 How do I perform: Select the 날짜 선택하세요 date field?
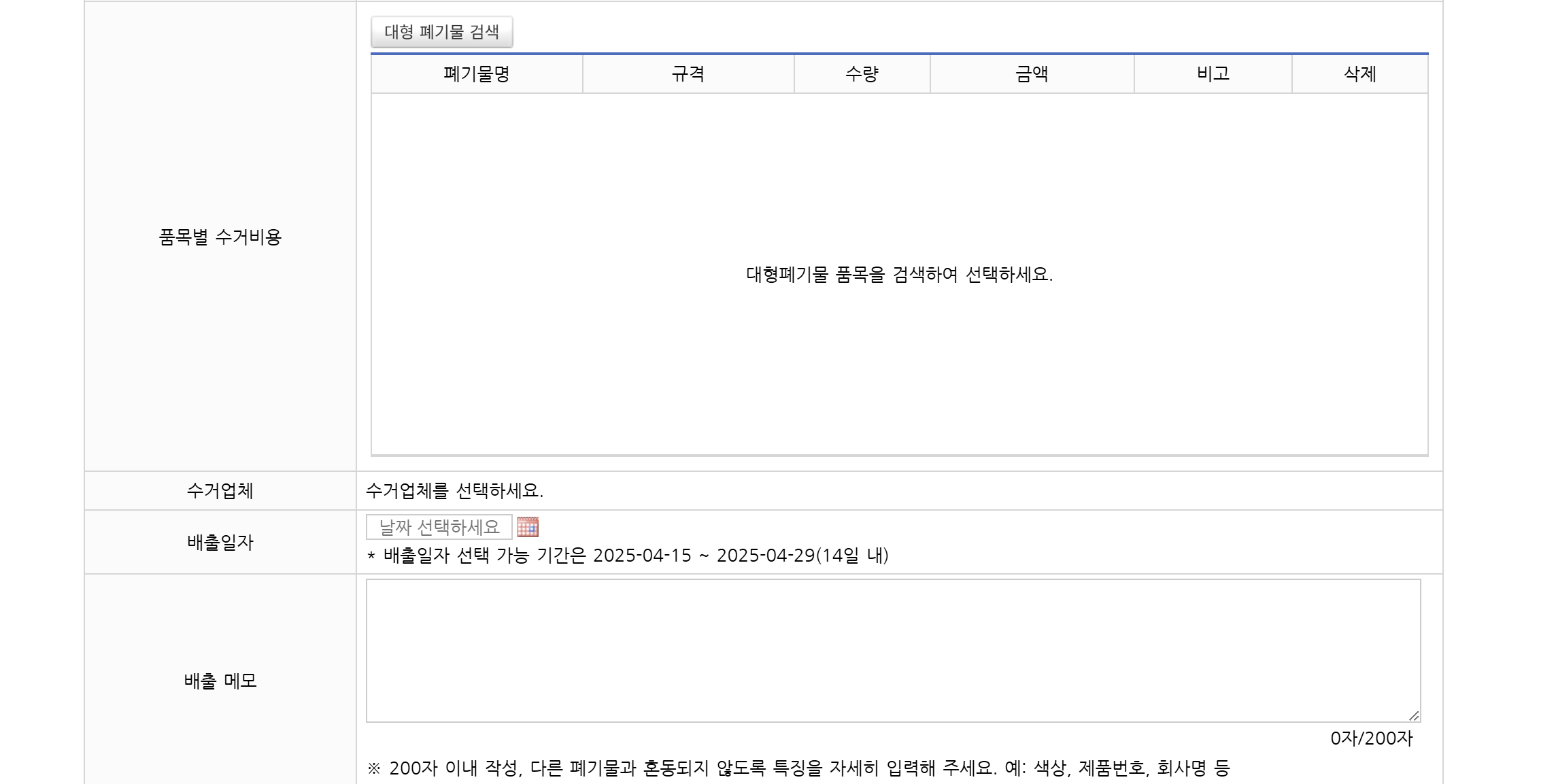click(x=439, y=527)
